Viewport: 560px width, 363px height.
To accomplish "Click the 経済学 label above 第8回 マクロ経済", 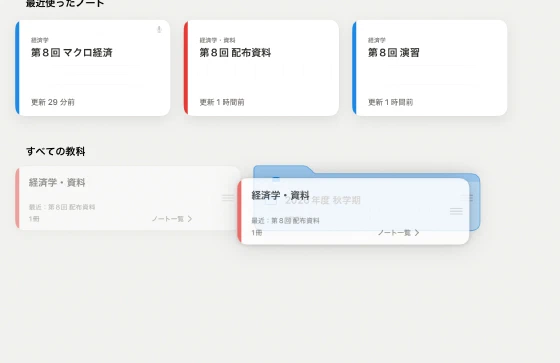I will (x=40, y=40).
